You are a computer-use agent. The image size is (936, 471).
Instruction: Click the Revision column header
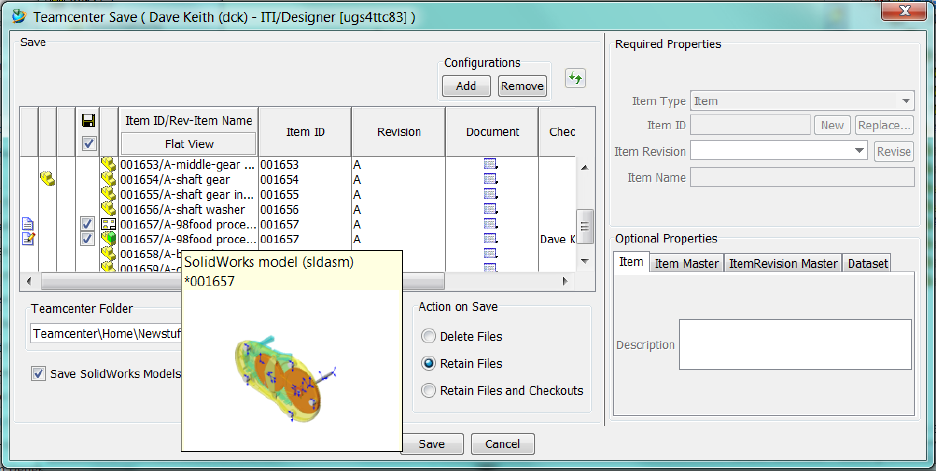point(399,132)
